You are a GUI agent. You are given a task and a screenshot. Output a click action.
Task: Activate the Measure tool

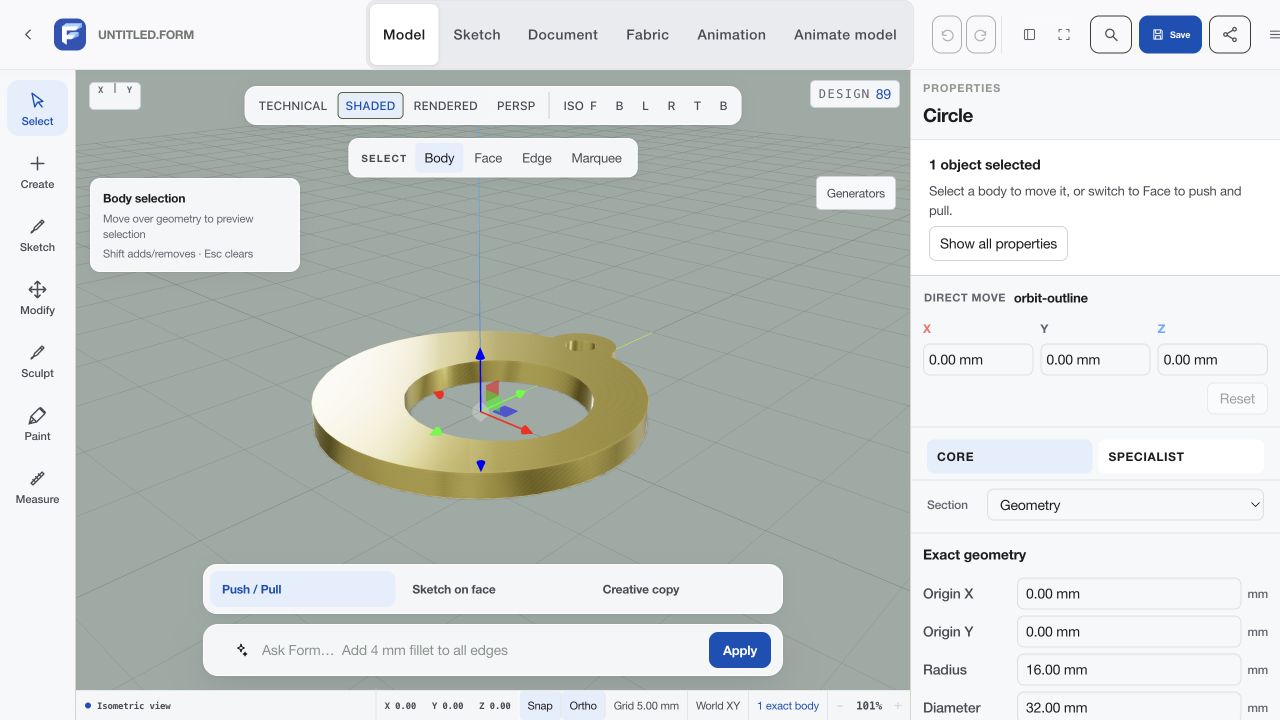pyautogui.click(x=37, y=486)
